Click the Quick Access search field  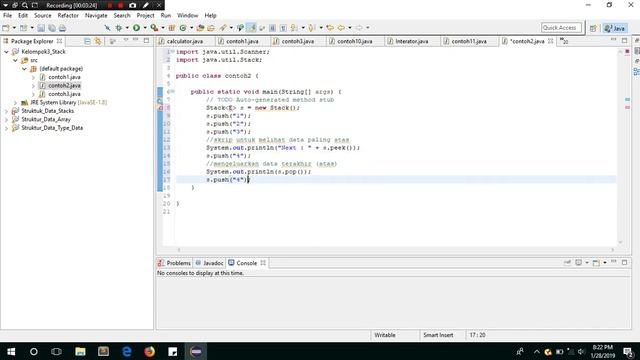click(561, 28)
